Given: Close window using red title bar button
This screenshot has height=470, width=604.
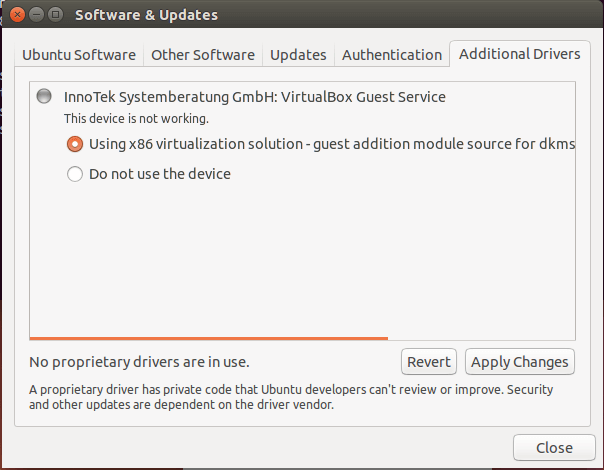Looking at the screenshot, I should point(17,15).
